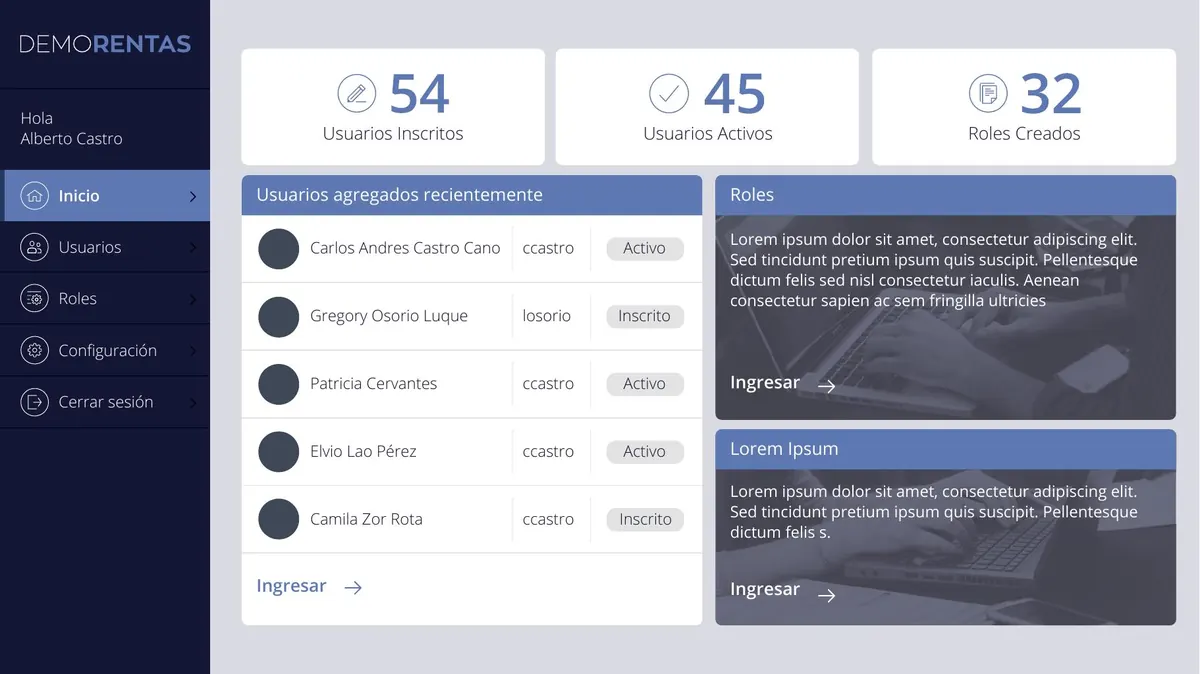Click the gear icon beside Configuración
Screen dimensions: 1200x674
pyautogui.click(x=35, y=350)
